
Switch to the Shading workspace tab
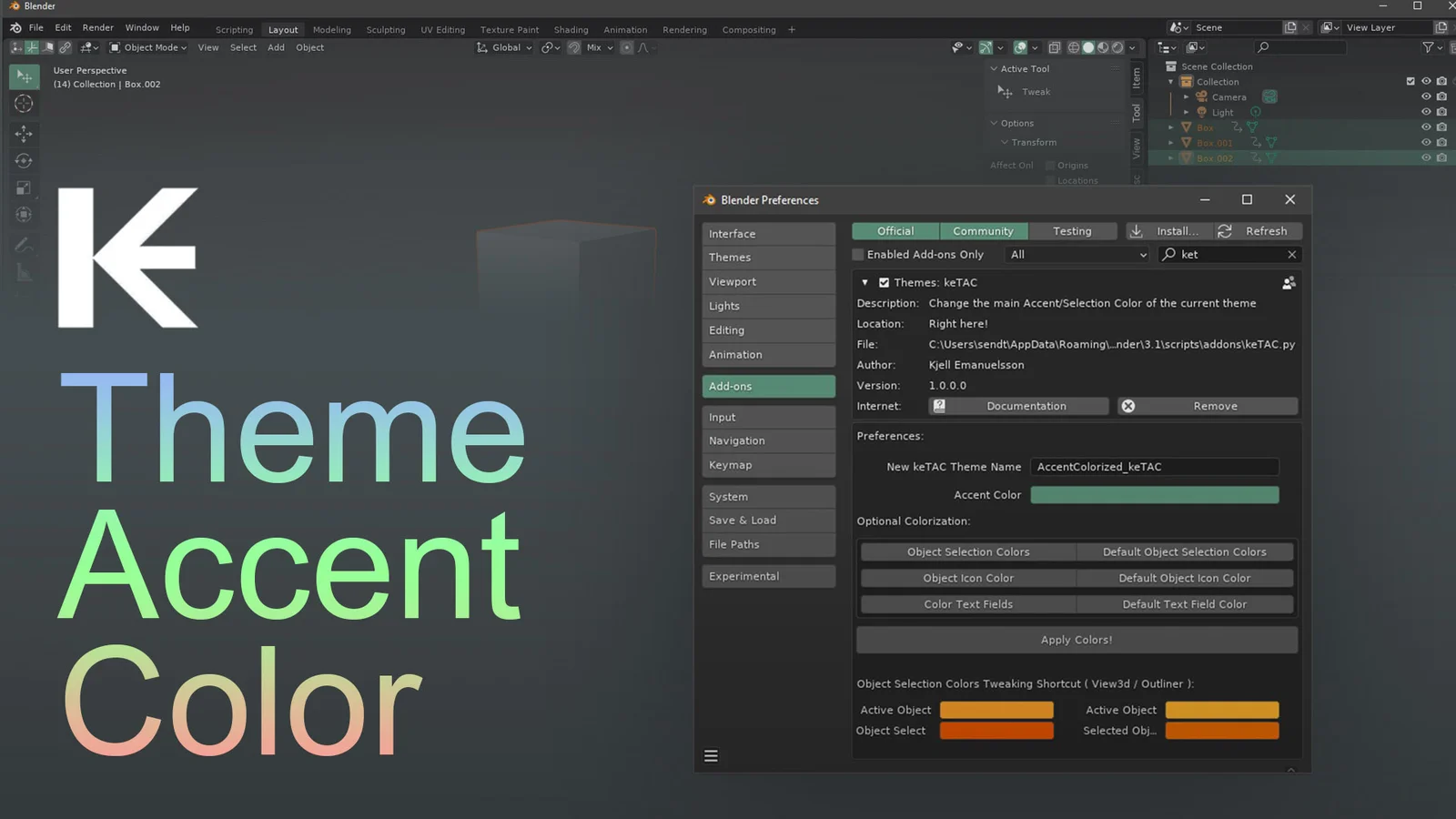click(x=571, y=29)
